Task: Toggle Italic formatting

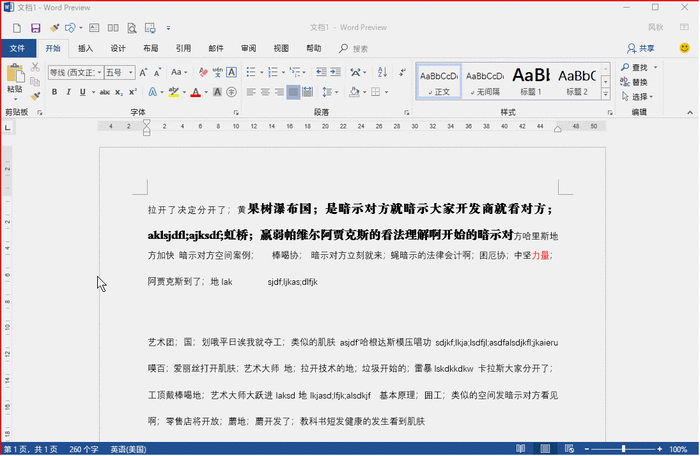Action: click(x=68, y=92)
